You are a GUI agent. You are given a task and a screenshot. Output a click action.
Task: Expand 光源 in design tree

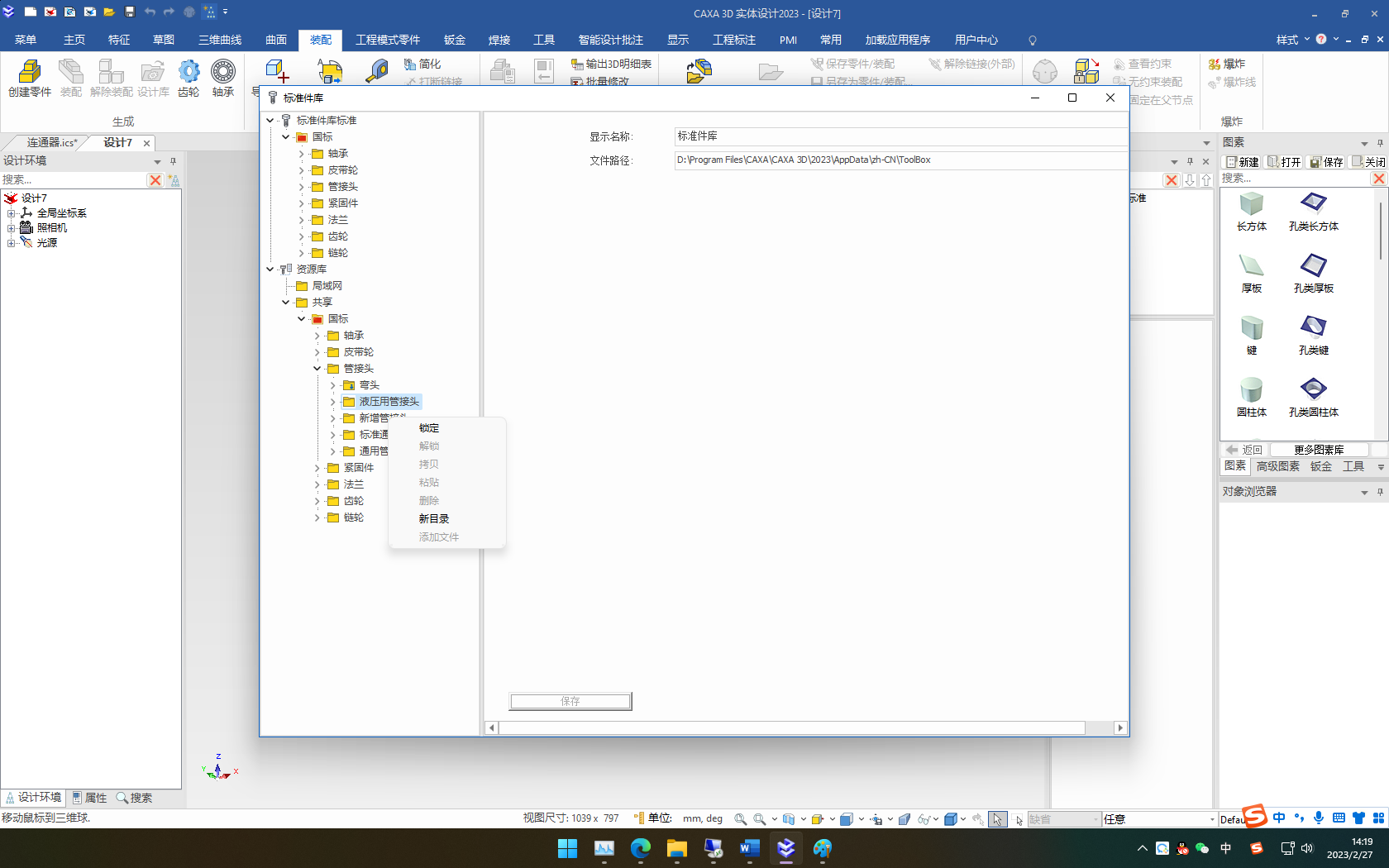12,243
